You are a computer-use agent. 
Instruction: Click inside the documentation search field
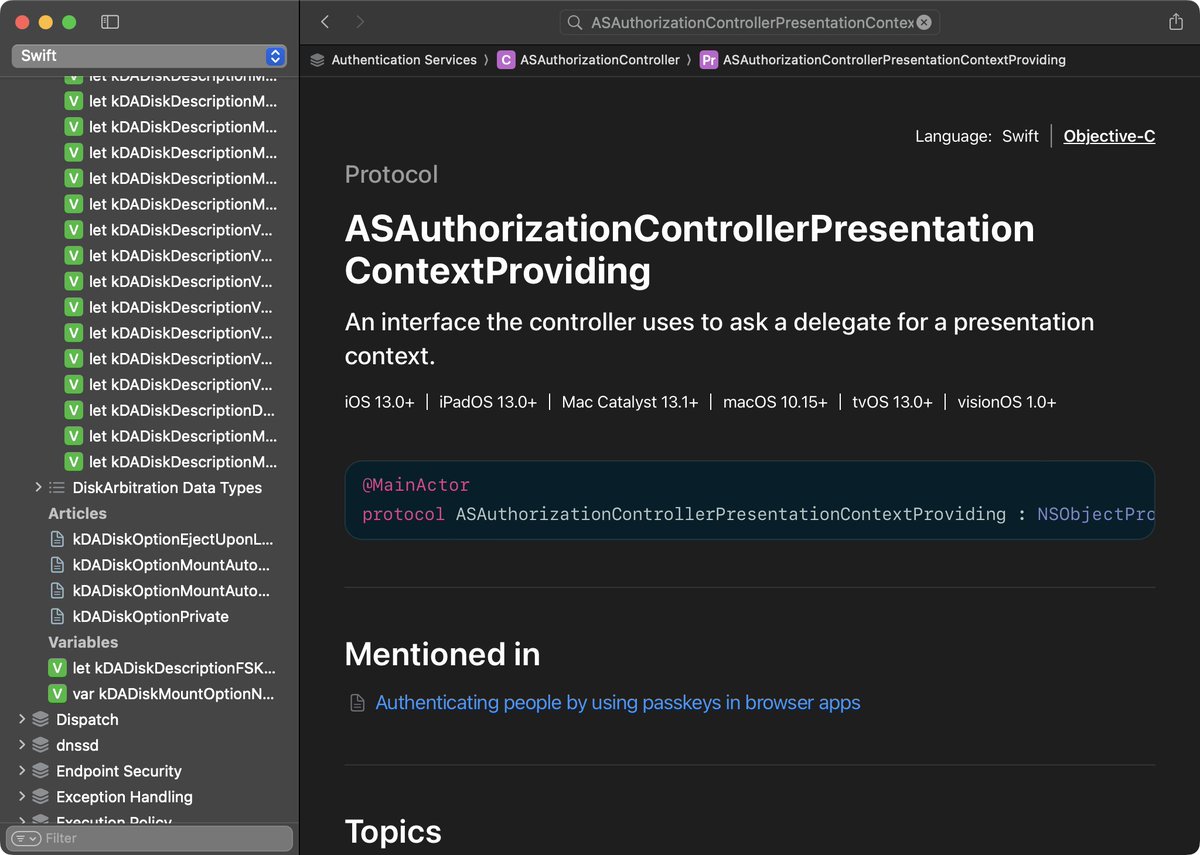click(750, 22)
